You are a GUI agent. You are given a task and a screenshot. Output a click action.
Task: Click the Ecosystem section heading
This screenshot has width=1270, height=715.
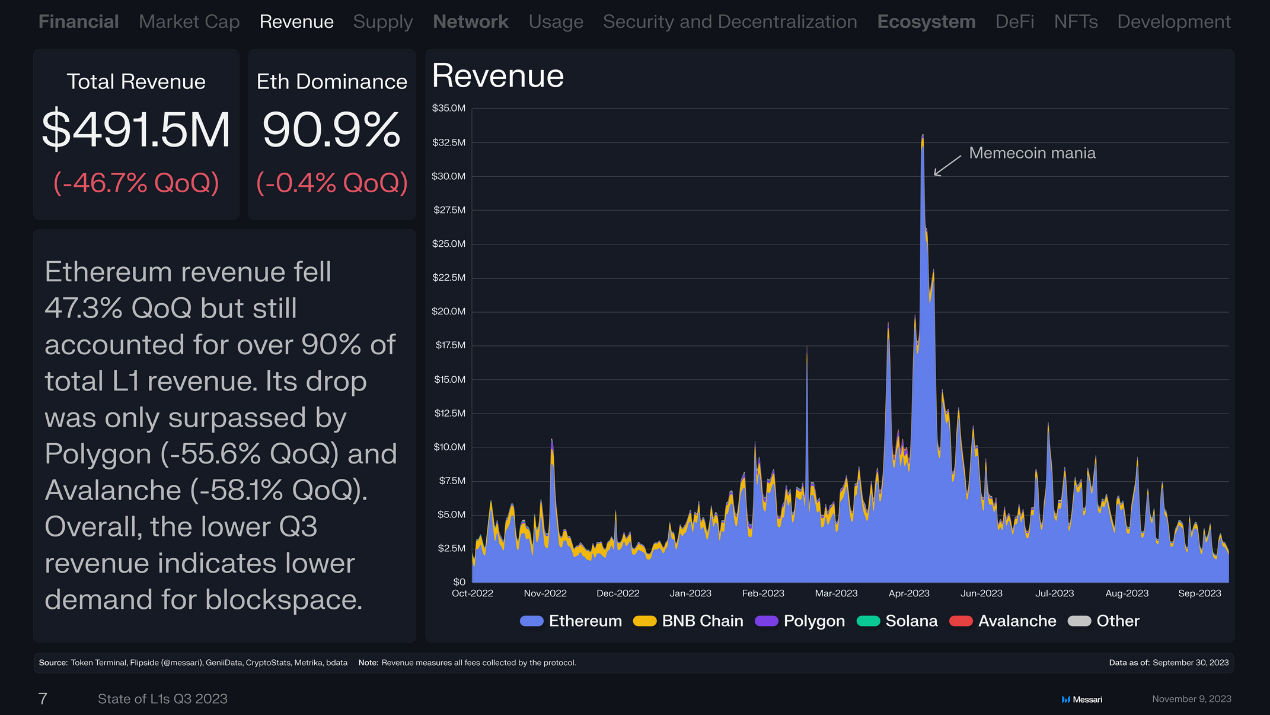click(926, 21)
